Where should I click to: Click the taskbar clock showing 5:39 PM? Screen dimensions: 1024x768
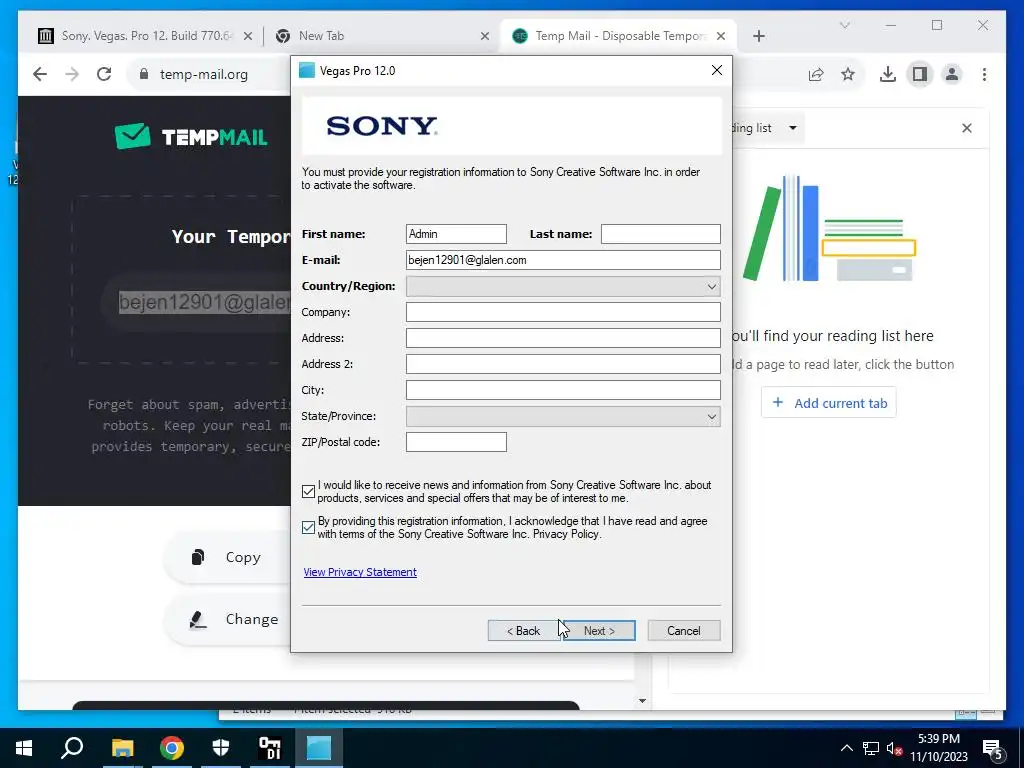click(938, 748)
